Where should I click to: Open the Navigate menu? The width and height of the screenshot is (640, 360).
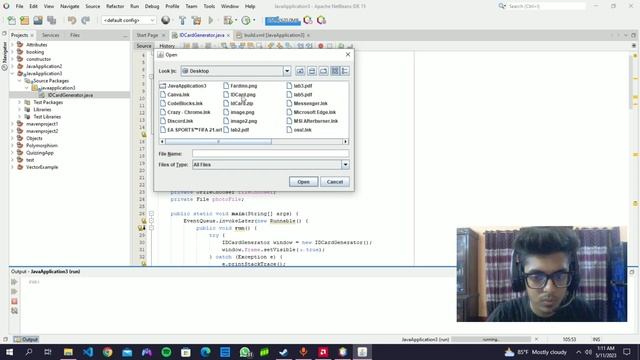pyautogui.click(x=69, y=7)
